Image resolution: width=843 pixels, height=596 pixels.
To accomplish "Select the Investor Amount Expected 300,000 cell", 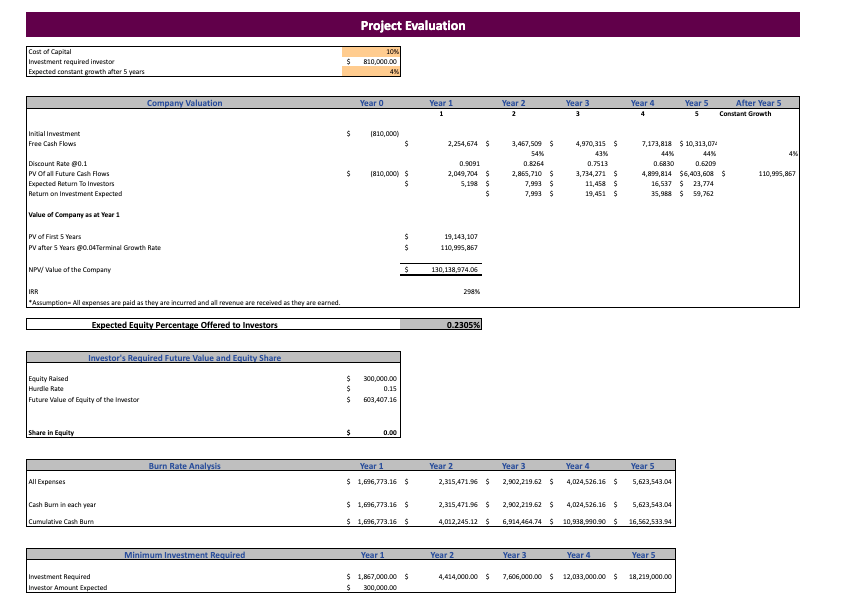I will (380, 588).
